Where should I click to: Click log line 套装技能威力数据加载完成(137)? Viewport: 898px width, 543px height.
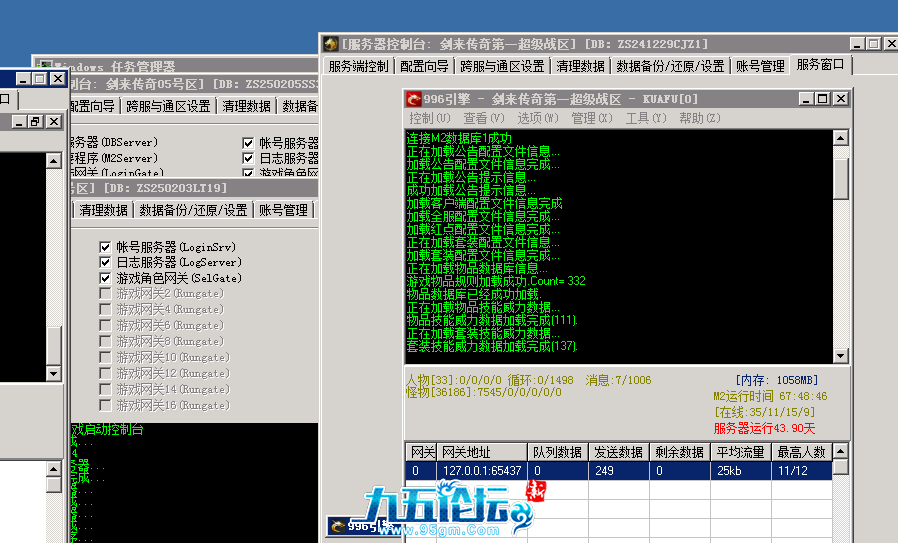(x=492, y=347)
